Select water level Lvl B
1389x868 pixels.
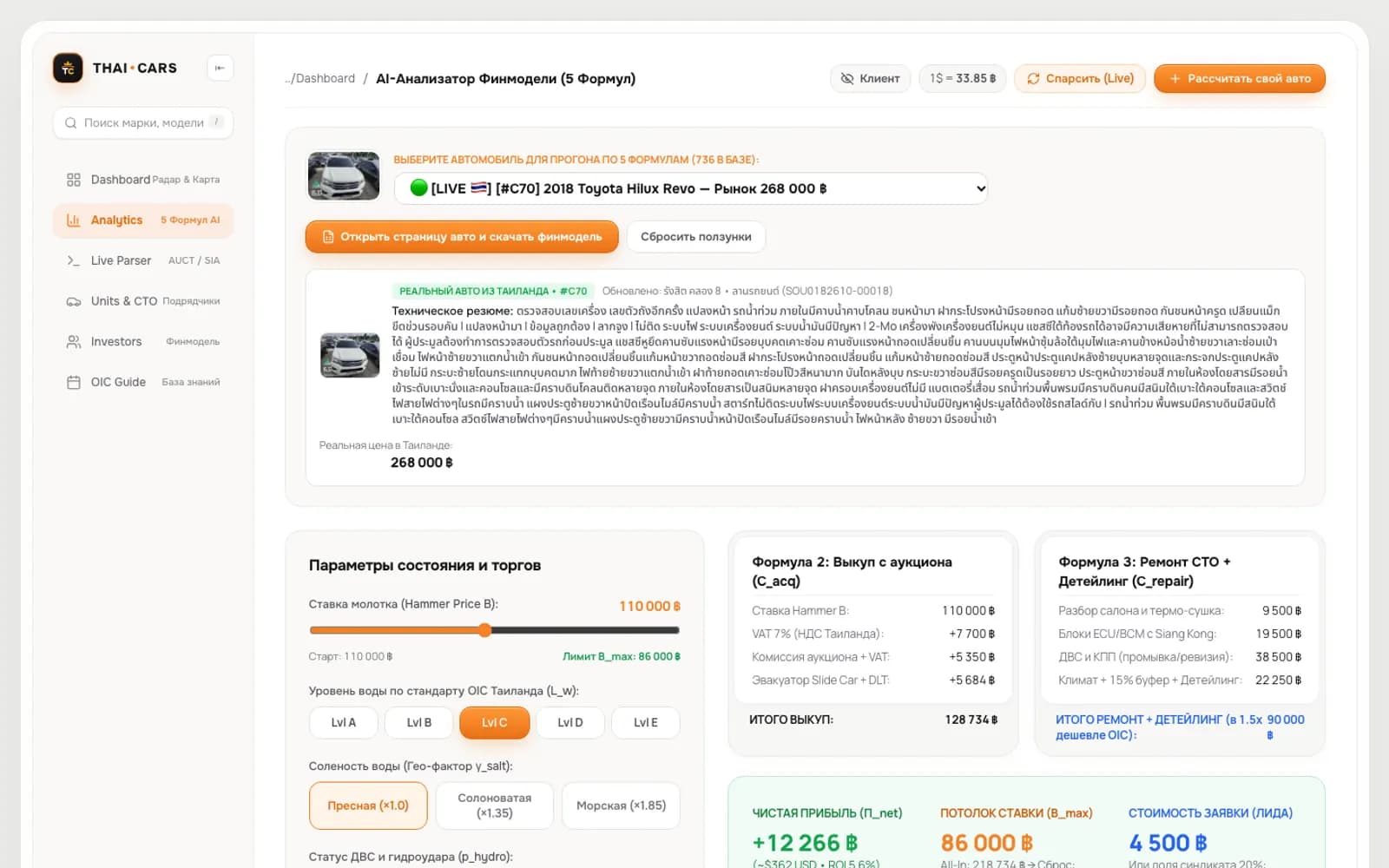pyautogui.click(x=419, y=722)
